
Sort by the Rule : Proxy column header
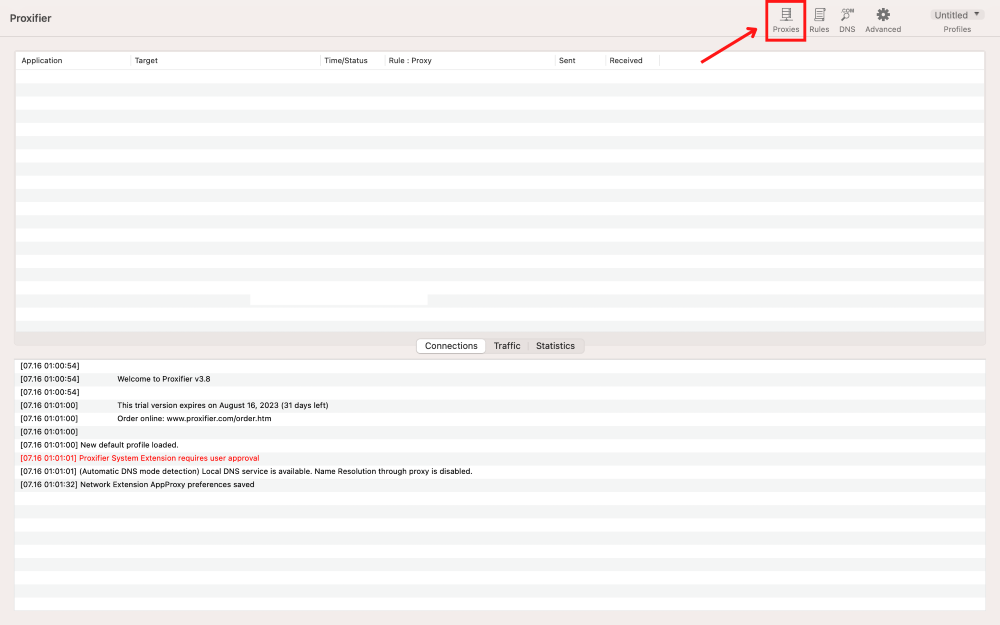[470, 61]
